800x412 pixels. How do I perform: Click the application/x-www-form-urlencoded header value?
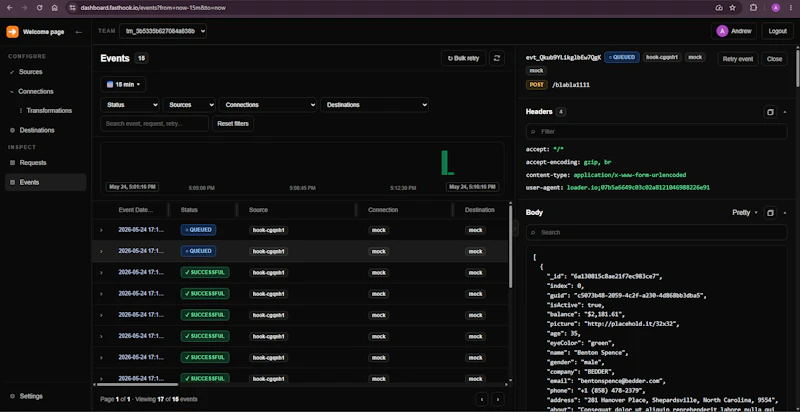click(630, 175)
